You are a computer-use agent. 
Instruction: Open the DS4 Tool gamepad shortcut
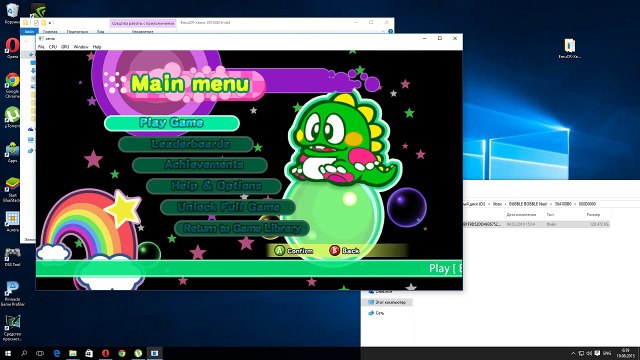pos(12,257)
